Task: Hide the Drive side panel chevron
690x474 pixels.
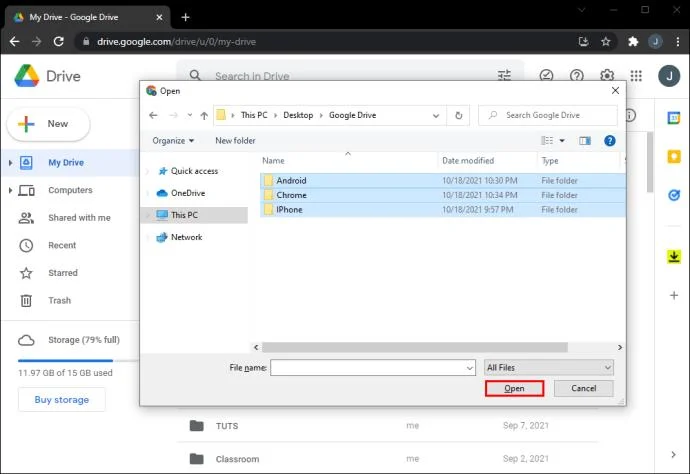Action: [x=673, y=454]
